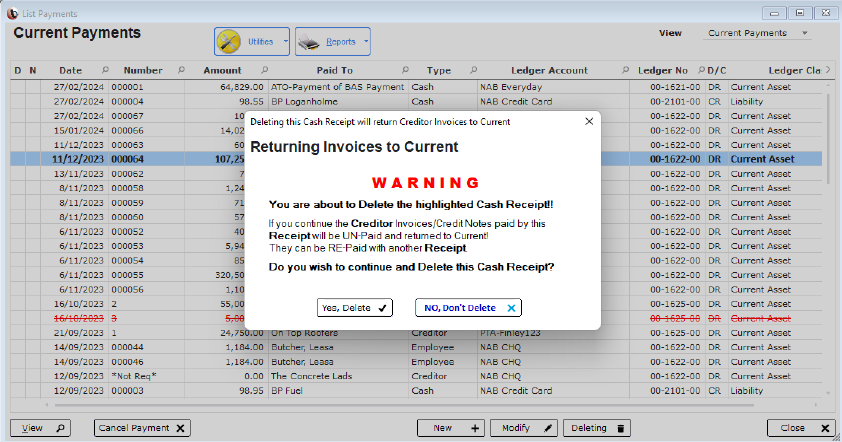Viewport: 842px width, 442px height.
Task: Click the View button at the bottom left
Action: [40, 428]
